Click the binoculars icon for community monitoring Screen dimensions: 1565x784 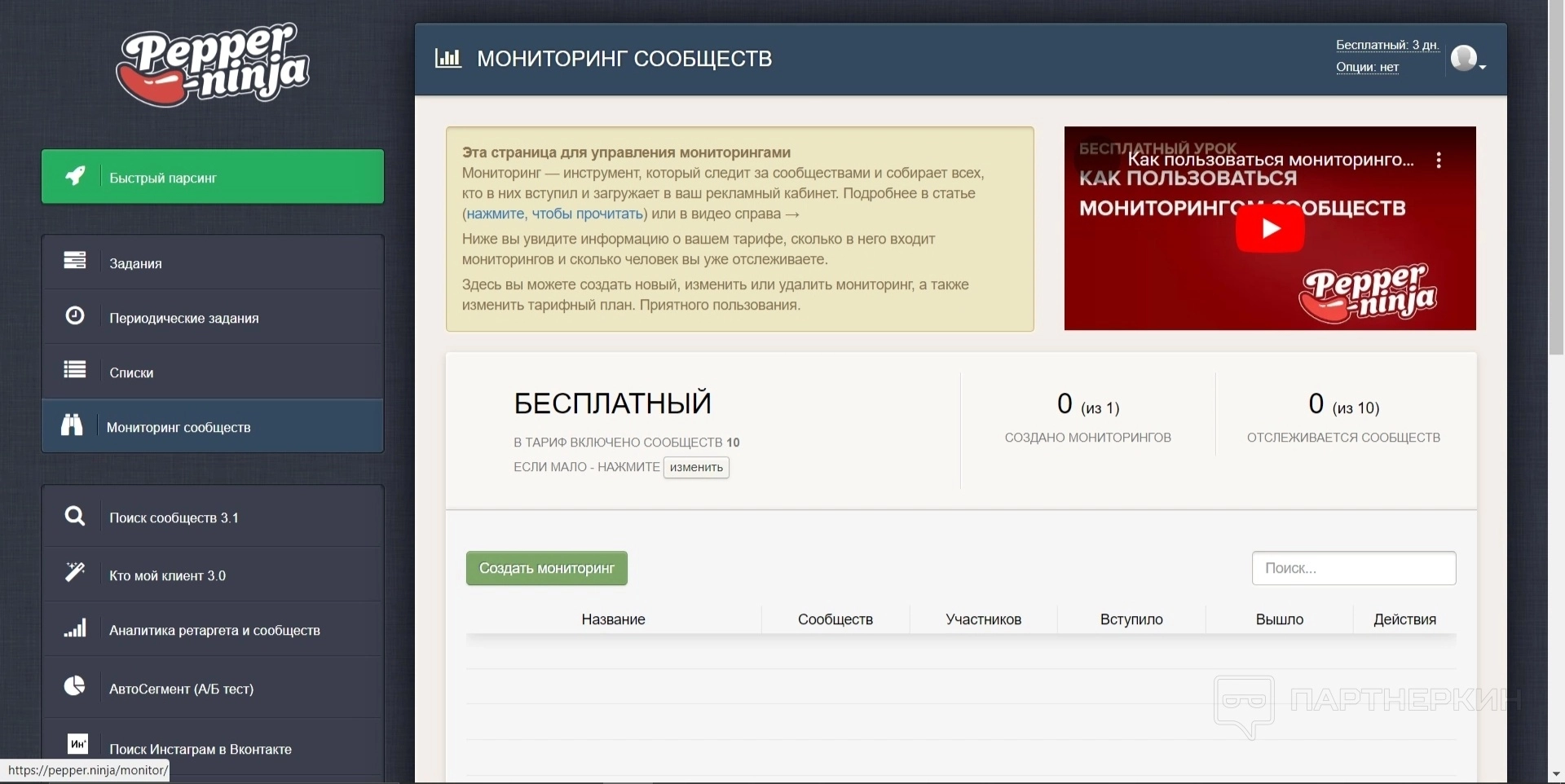tap(72, 425)
